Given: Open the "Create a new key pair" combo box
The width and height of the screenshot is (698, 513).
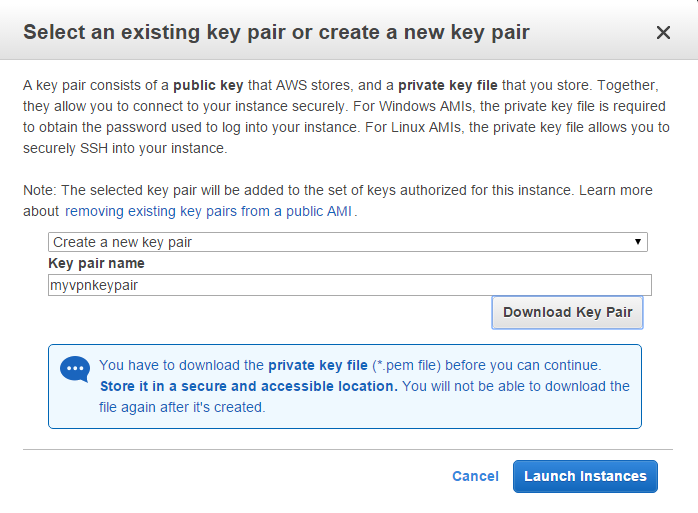Looking at the screenshot, I should 347,242.
